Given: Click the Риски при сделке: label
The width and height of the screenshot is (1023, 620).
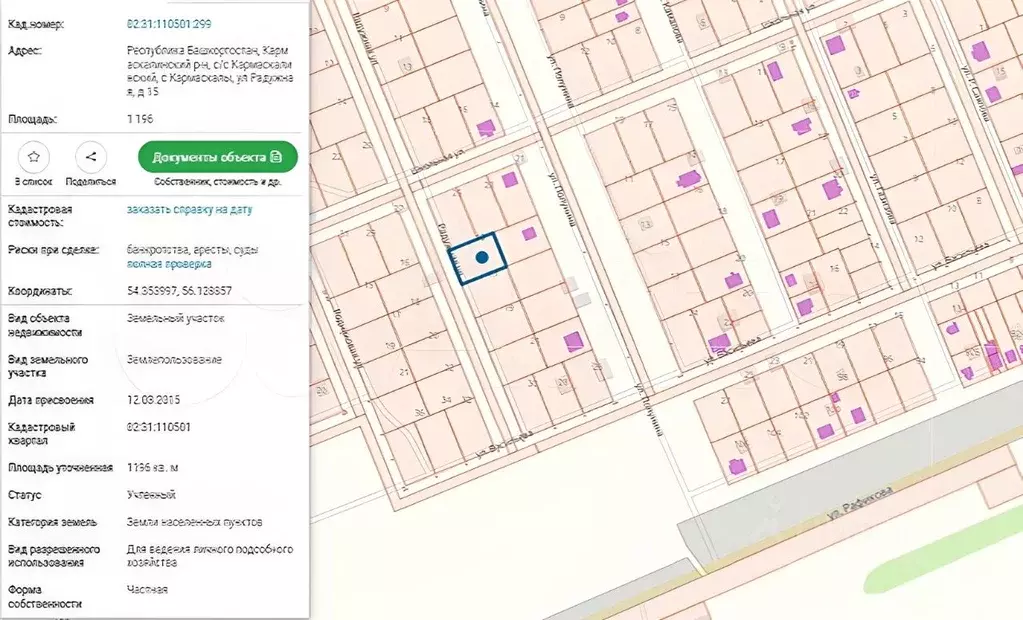Looking at the screenshot, I should [x=53, y=250].
